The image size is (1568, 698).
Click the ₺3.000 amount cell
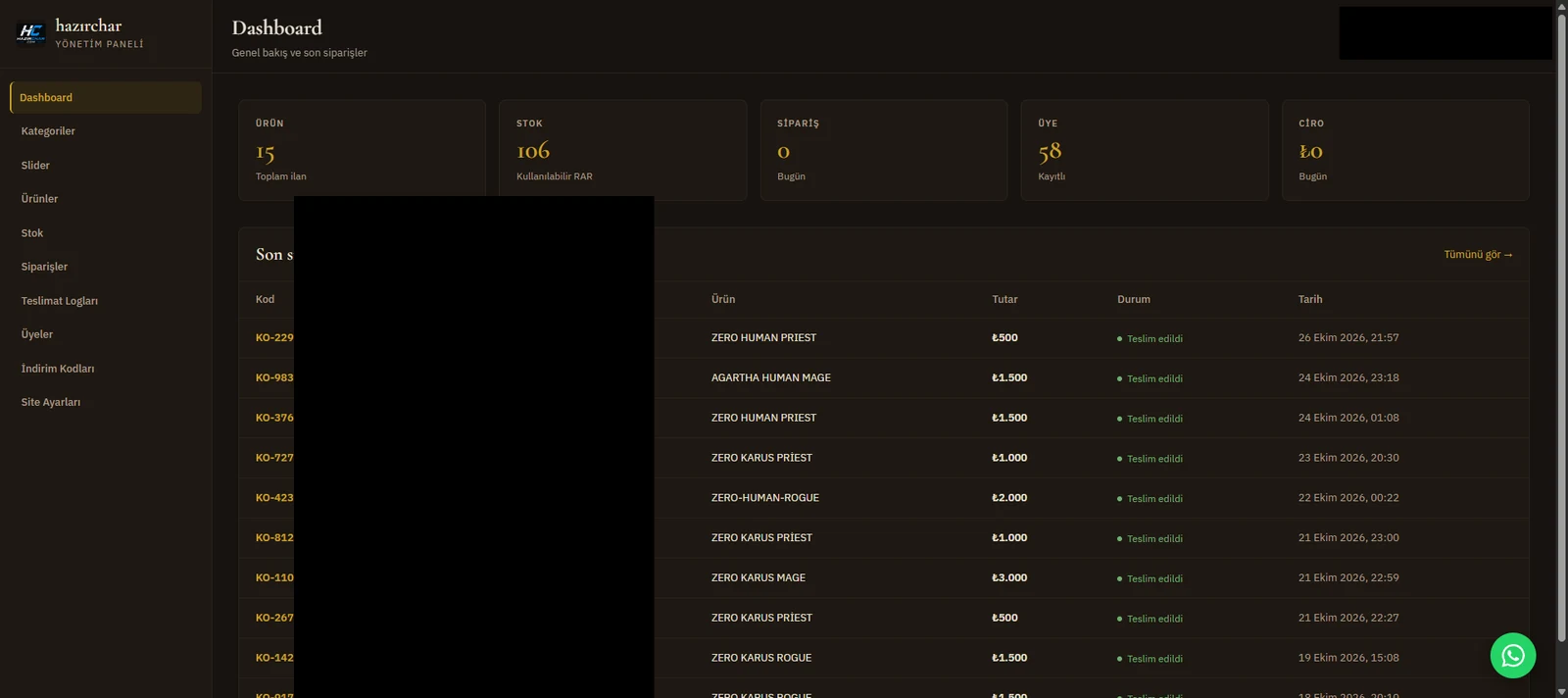pyautogui.click(x=1009, y=578)
